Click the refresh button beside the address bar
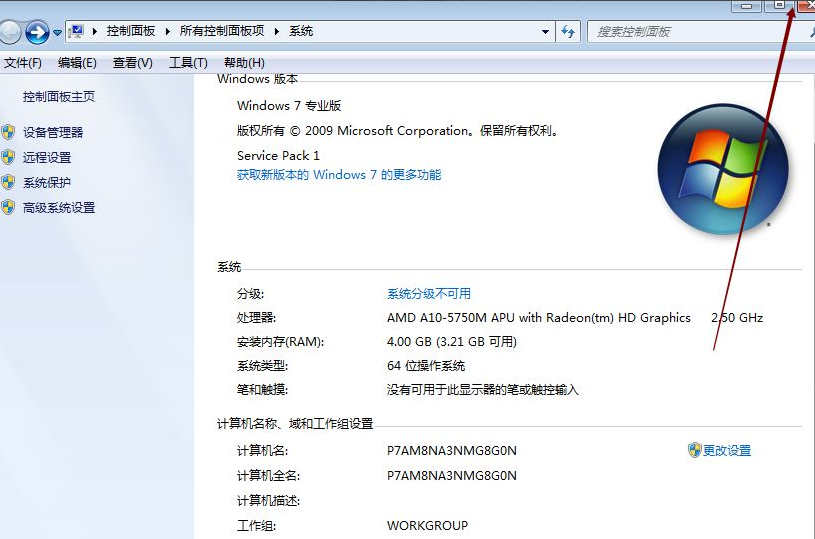815x539 pixels. tap(568, 32)
